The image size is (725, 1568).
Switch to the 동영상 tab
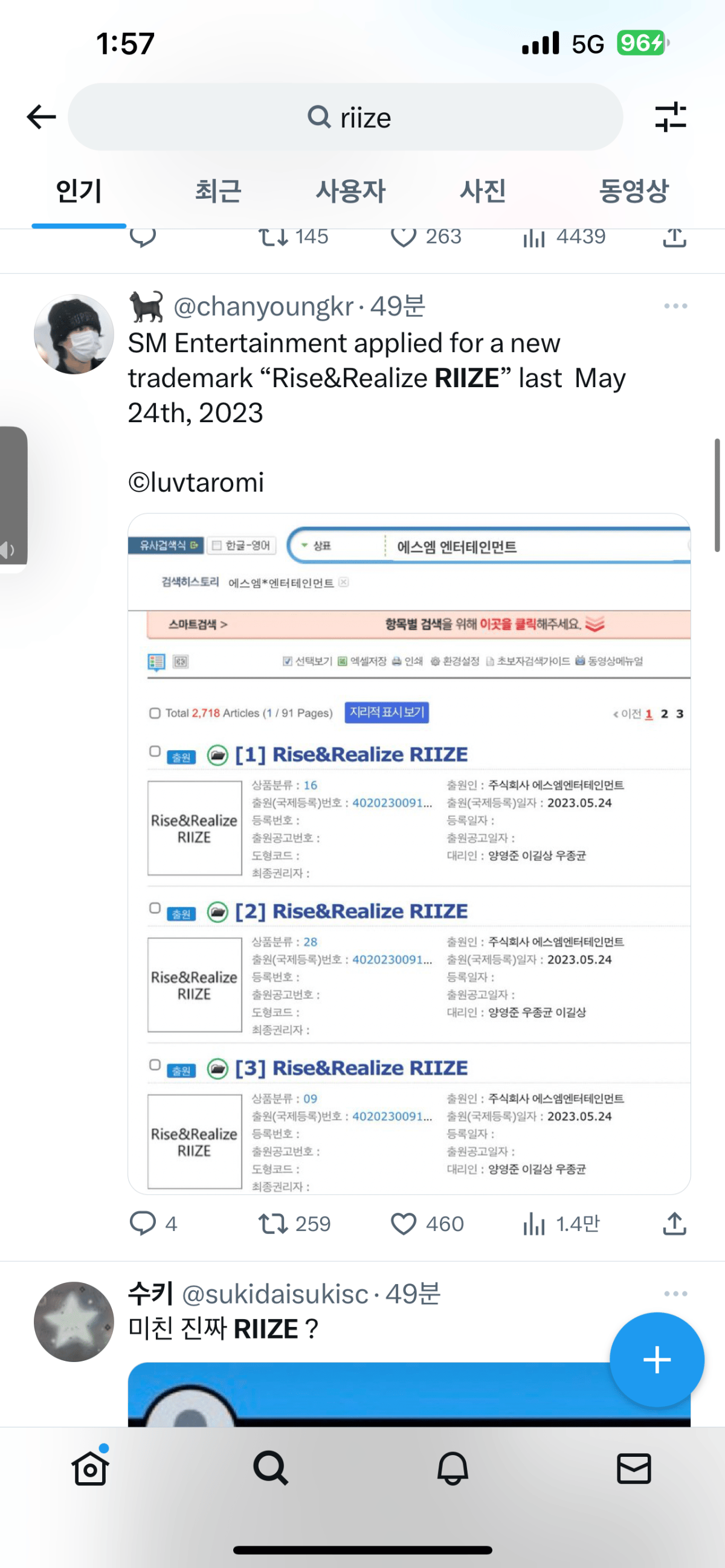[x=634, y=191]
